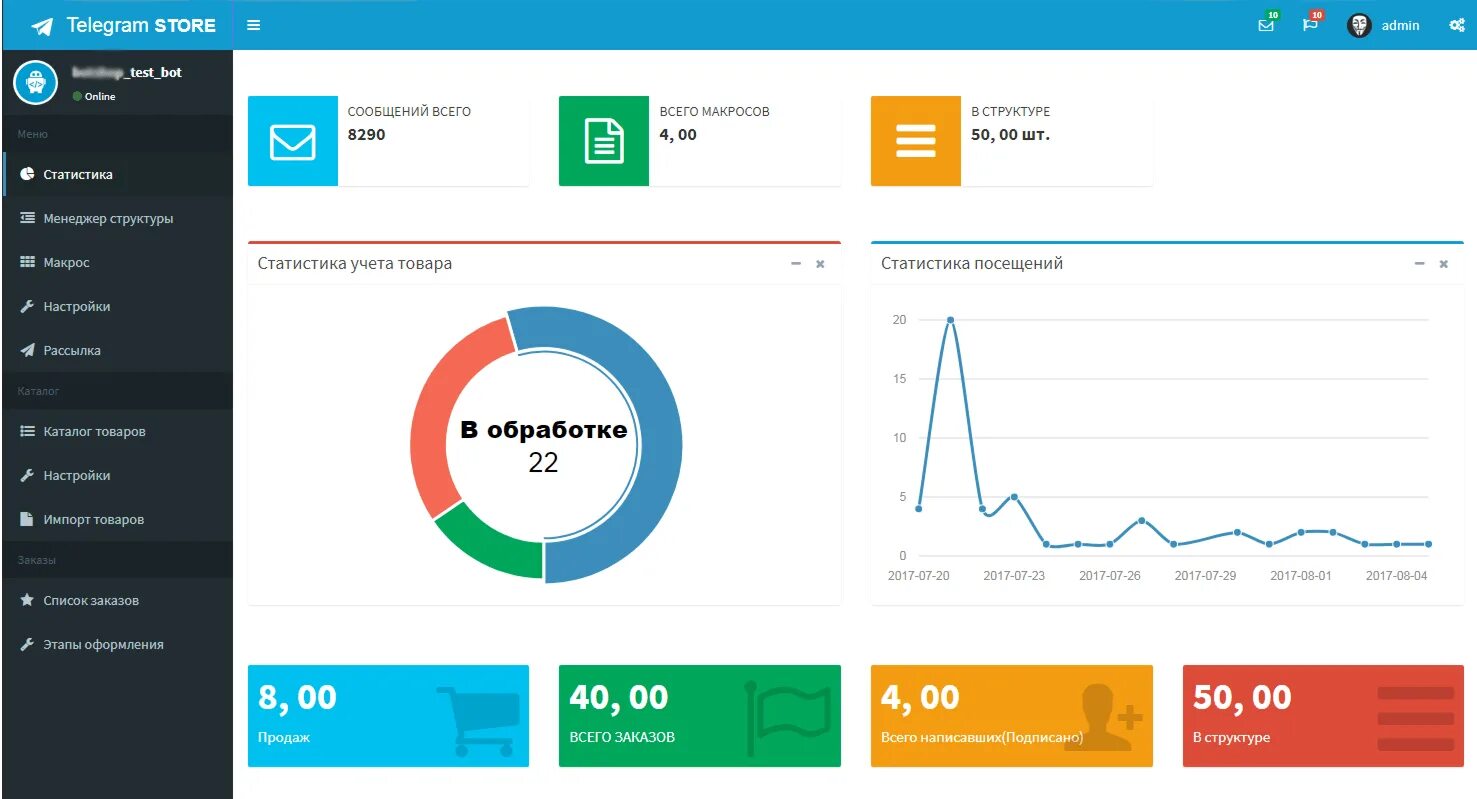
Task: Open the Статистика menu item
Action: coord(117,174)
